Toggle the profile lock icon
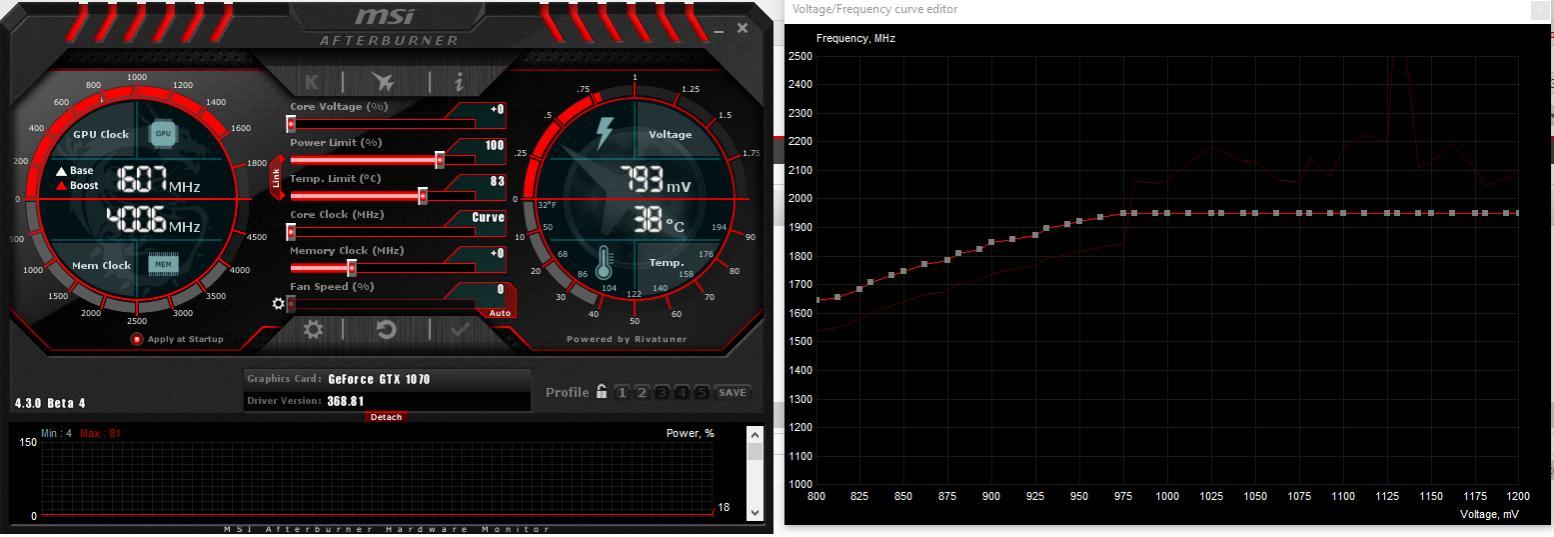The image size is (1554, 537). (x=601, y=392)
